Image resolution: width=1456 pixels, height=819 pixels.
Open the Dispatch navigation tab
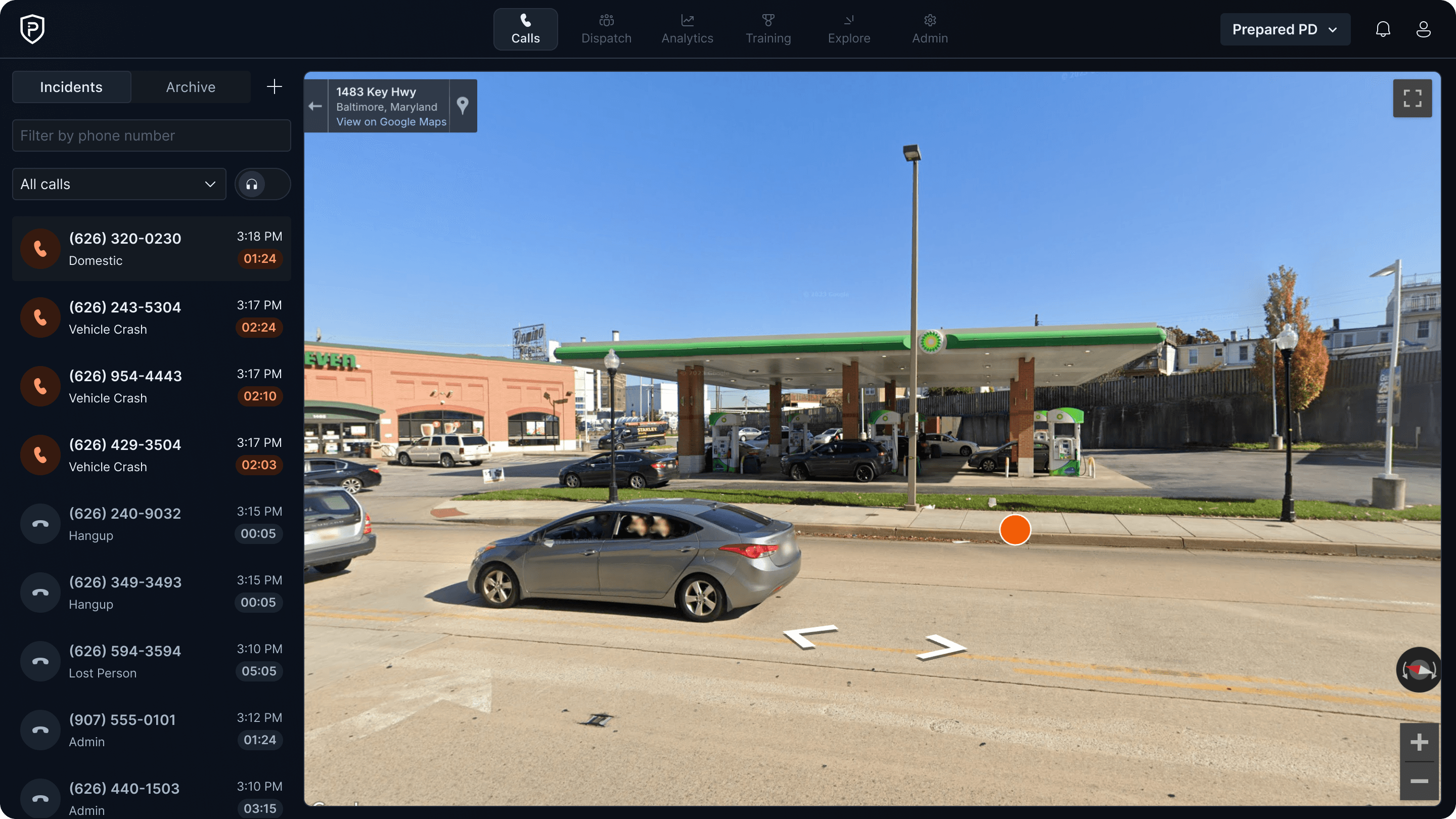click(x=606, y=29)
